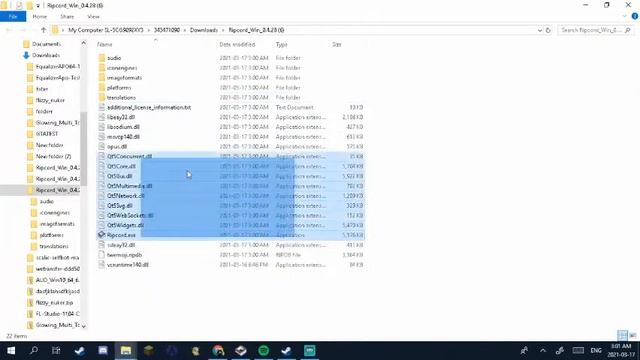Open the File ribbon tab
This screenshot has width=640, height=360.
pos(13,17)
